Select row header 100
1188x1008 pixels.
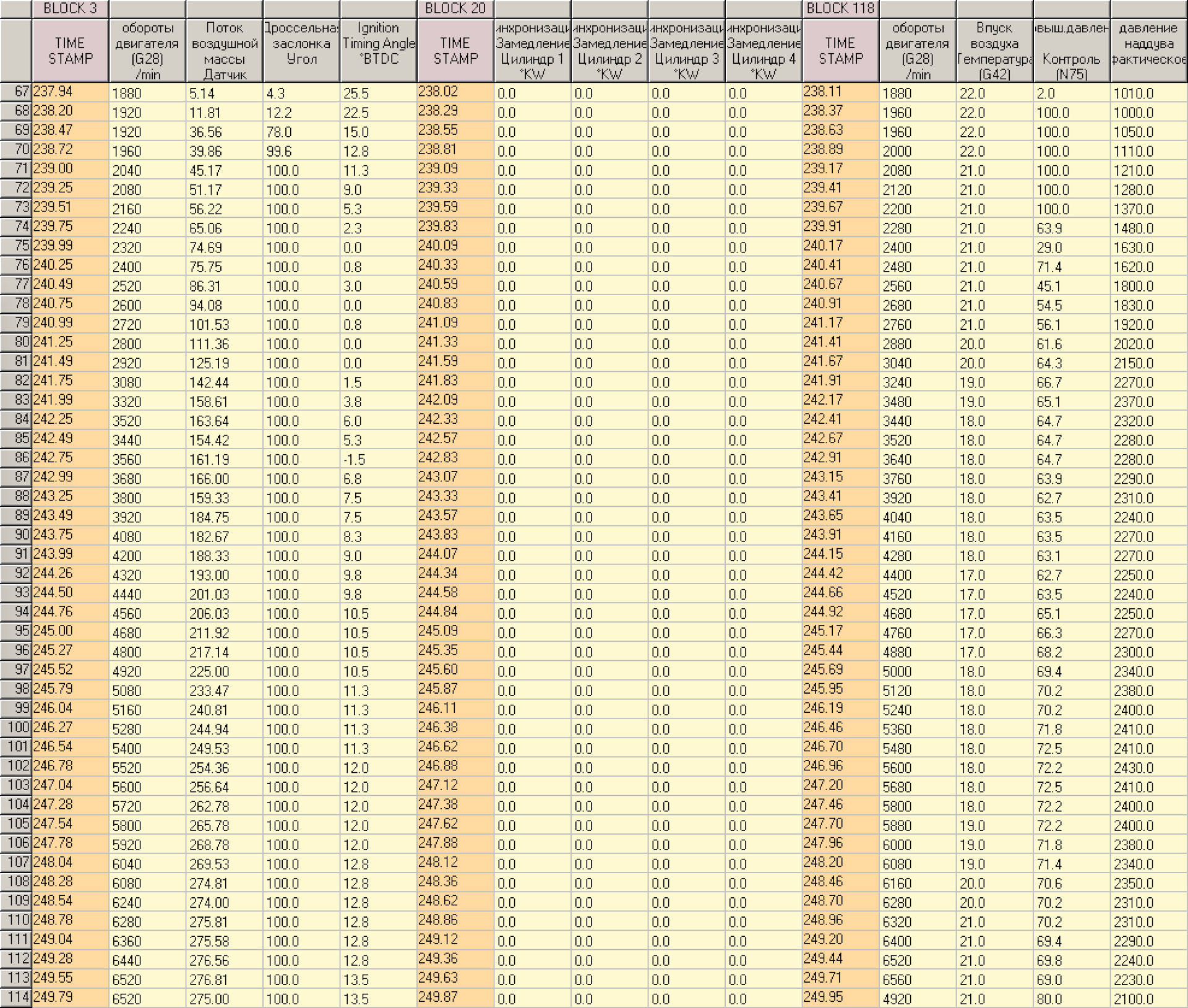coord(15,728)
